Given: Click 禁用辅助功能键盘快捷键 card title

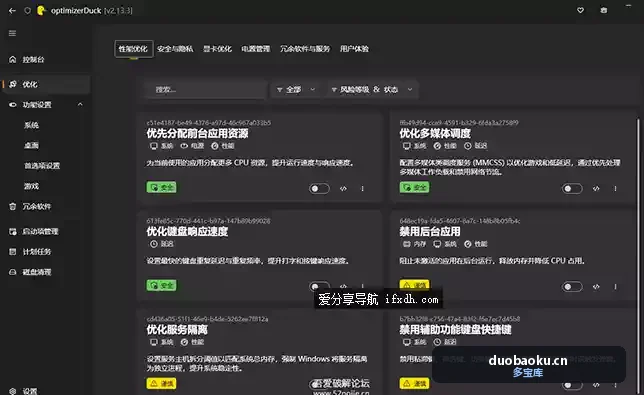Looking at the screenshot, I should [x=455, y=330].
